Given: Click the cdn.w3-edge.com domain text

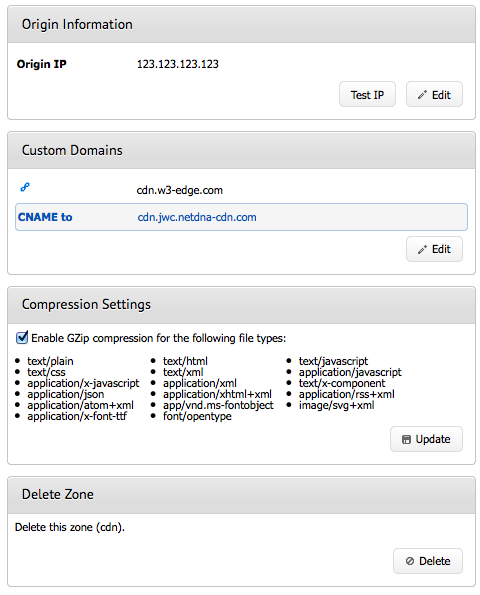Looking at the screenshot, I should tap(179, 190).
